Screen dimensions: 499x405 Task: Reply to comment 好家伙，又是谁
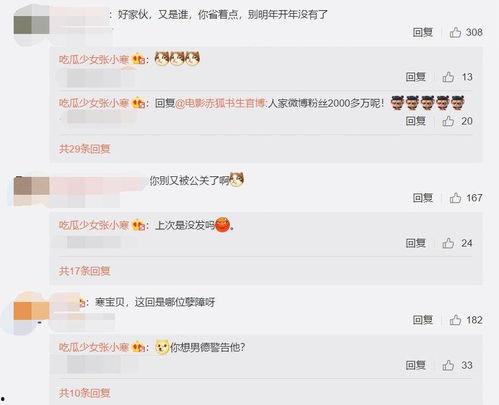coord(423,32)
